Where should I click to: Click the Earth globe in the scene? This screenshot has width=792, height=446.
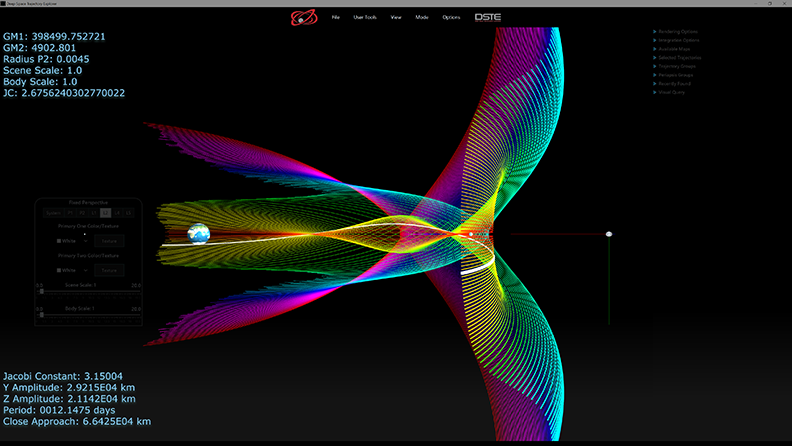coord(199,234)
